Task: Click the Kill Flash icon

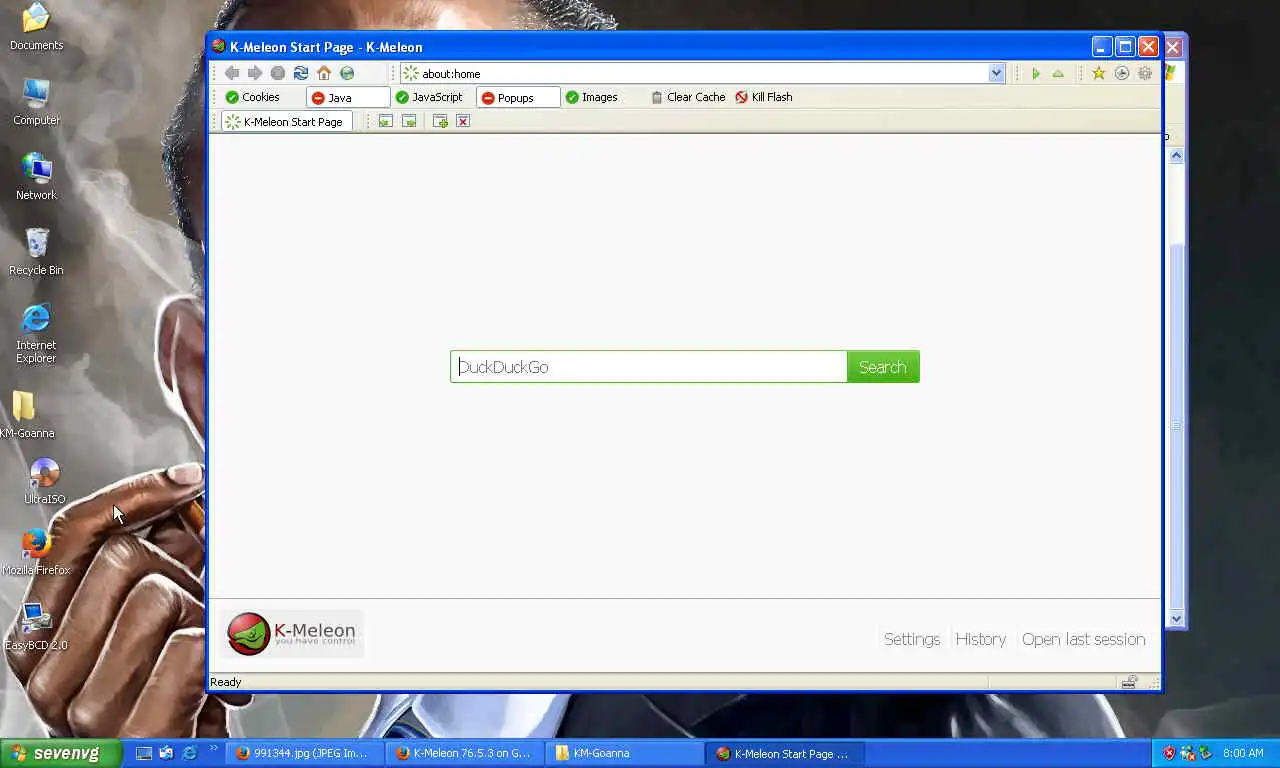Action: coord(741,97)
